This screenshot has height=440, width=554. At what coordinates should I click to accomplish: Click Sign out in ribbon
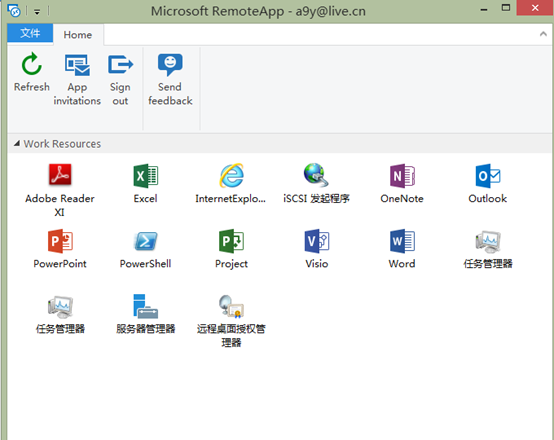[120, 80]
